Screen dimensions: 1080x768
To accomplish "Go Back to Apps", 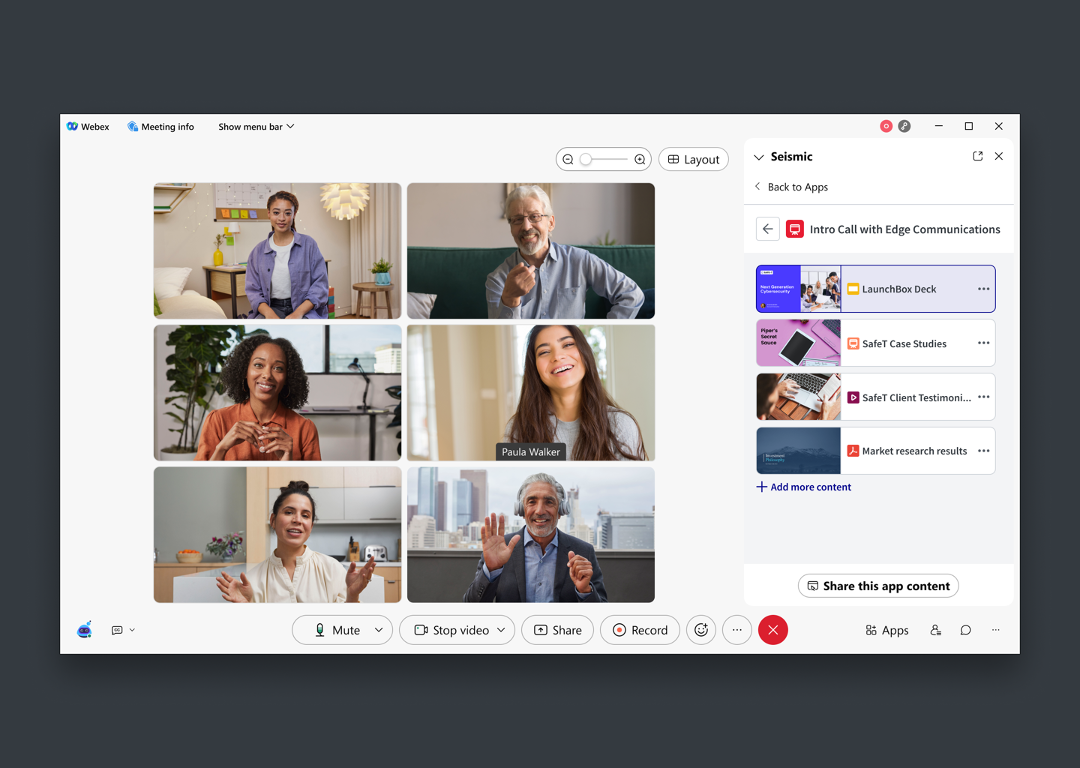I will click(791, 187).
